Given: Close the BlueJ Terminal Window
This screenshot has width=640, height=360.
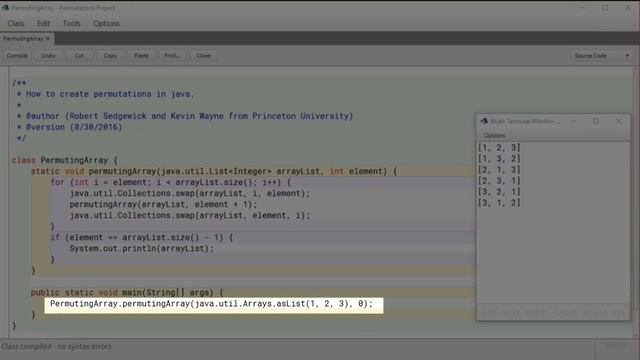Looking at the screenshot, I should (619, 121).
